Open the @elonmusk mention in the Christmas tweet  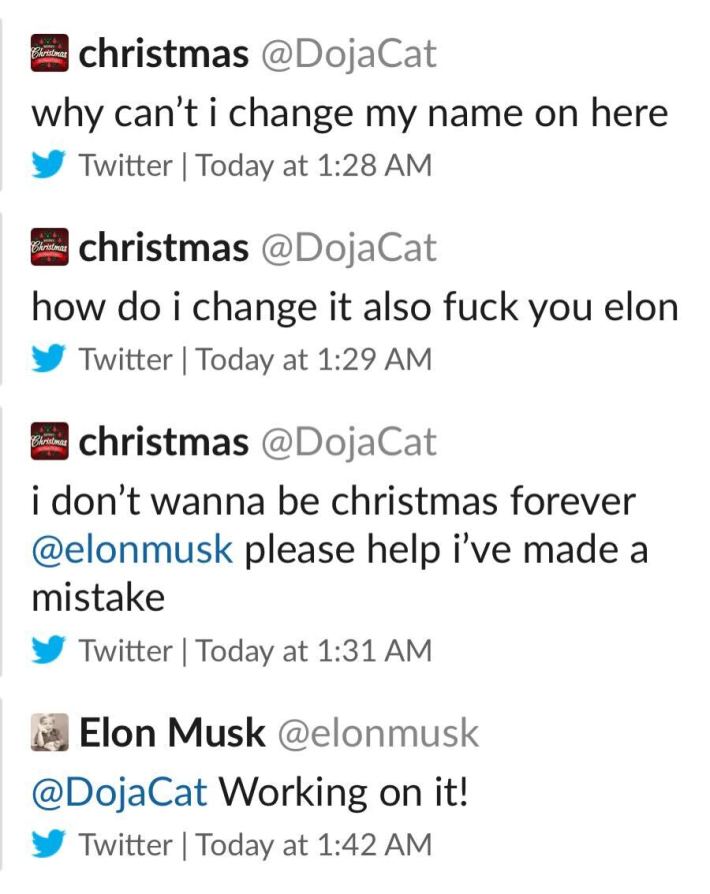pos(133,550)
